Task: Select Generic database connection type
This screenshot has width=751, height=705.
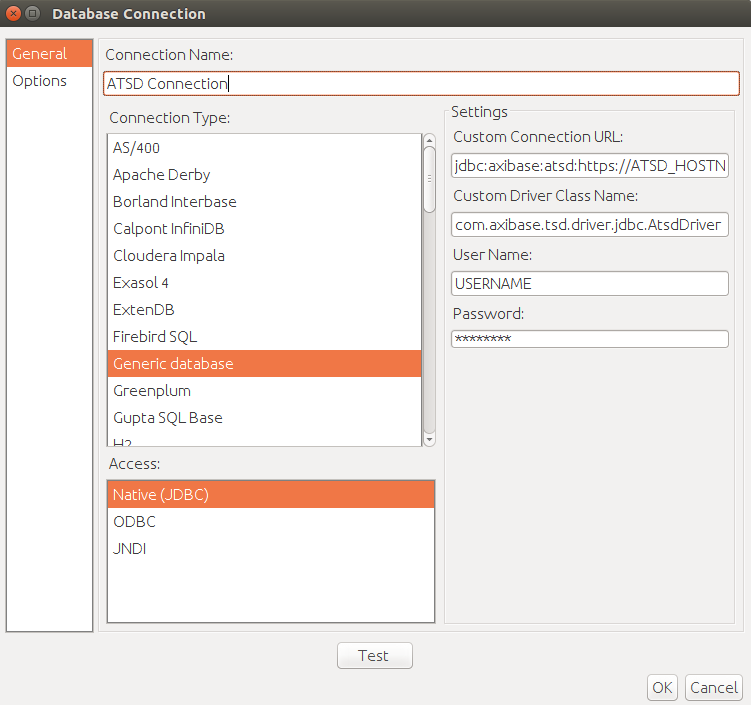Action: click(264, 364)
